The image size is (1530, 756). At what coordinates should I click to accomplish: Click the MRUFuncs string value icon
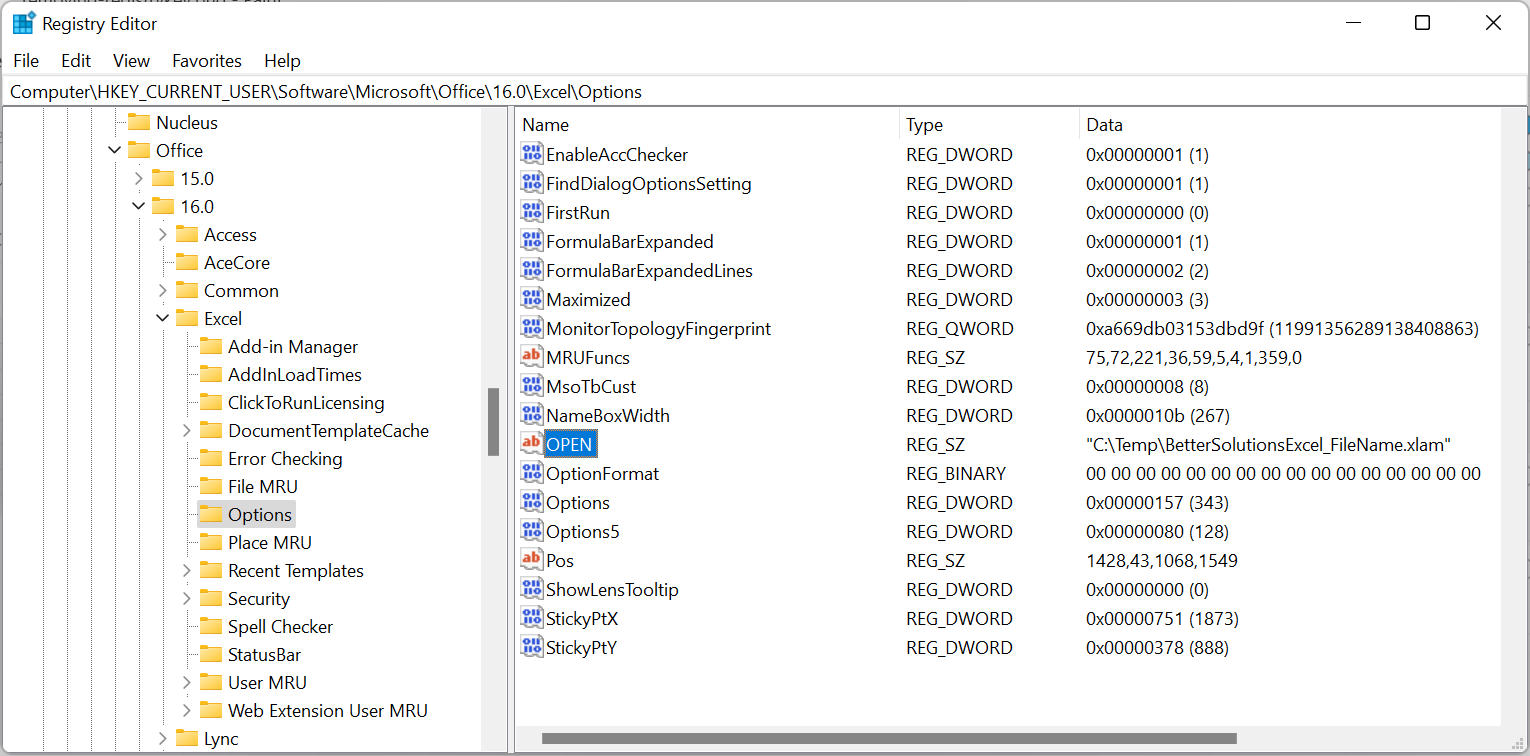[x=532, y=357]
